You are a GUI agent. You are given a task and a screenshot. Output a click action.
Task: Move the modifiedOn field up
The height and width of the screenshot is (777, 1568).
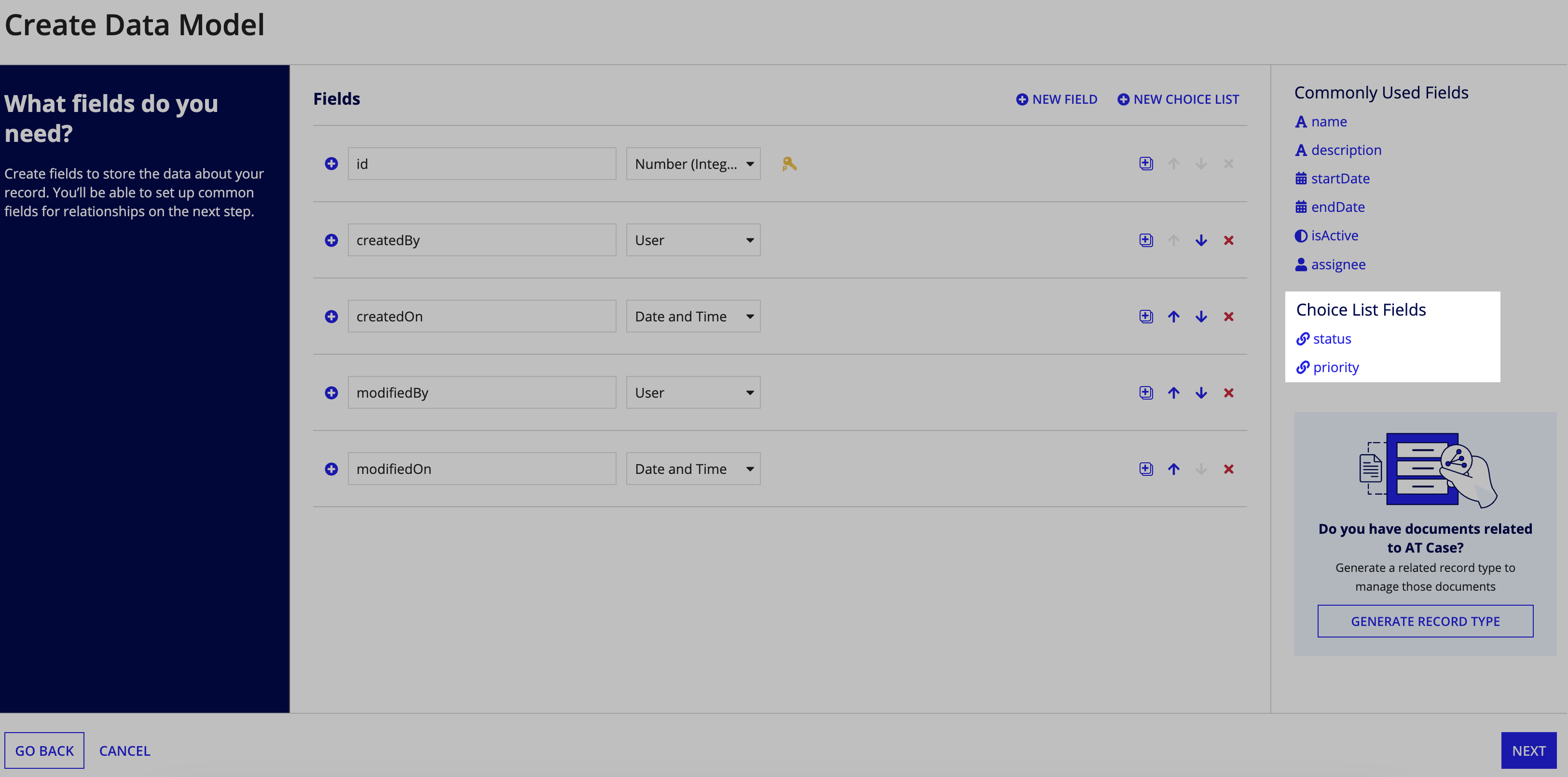tap(1173, 469)
